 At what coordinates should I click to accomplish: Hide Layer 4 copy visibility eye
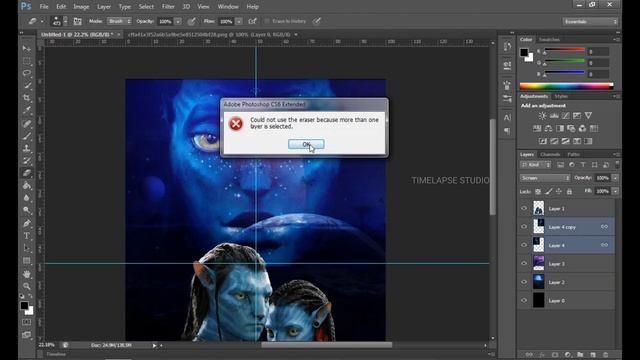point(524,227)
